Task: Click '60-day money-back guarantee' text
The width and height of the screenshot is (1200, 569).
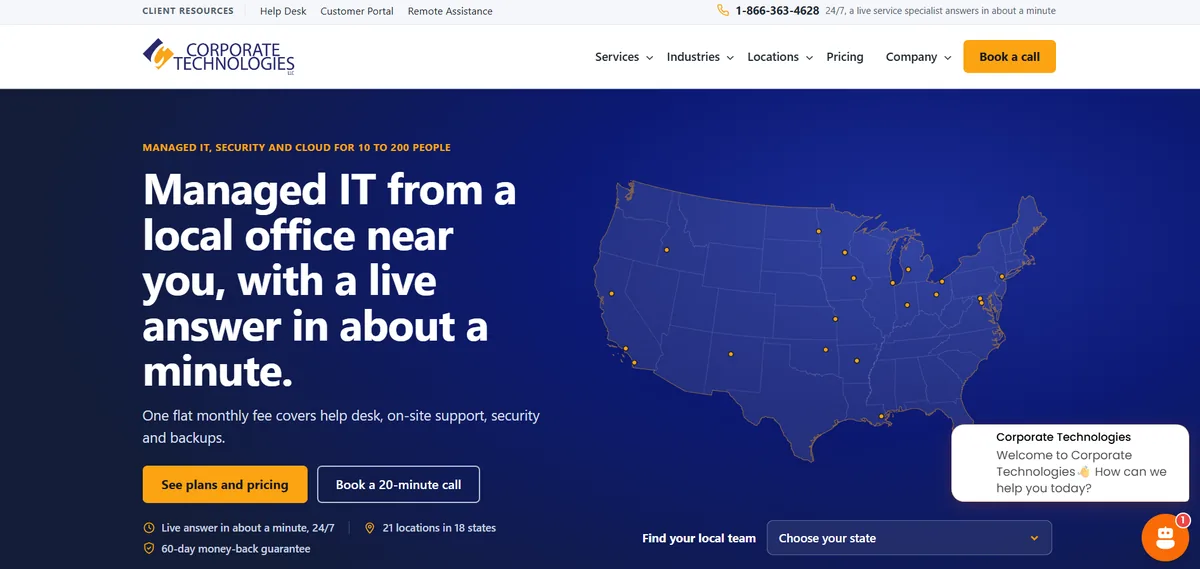Action: tap(236, 548)
